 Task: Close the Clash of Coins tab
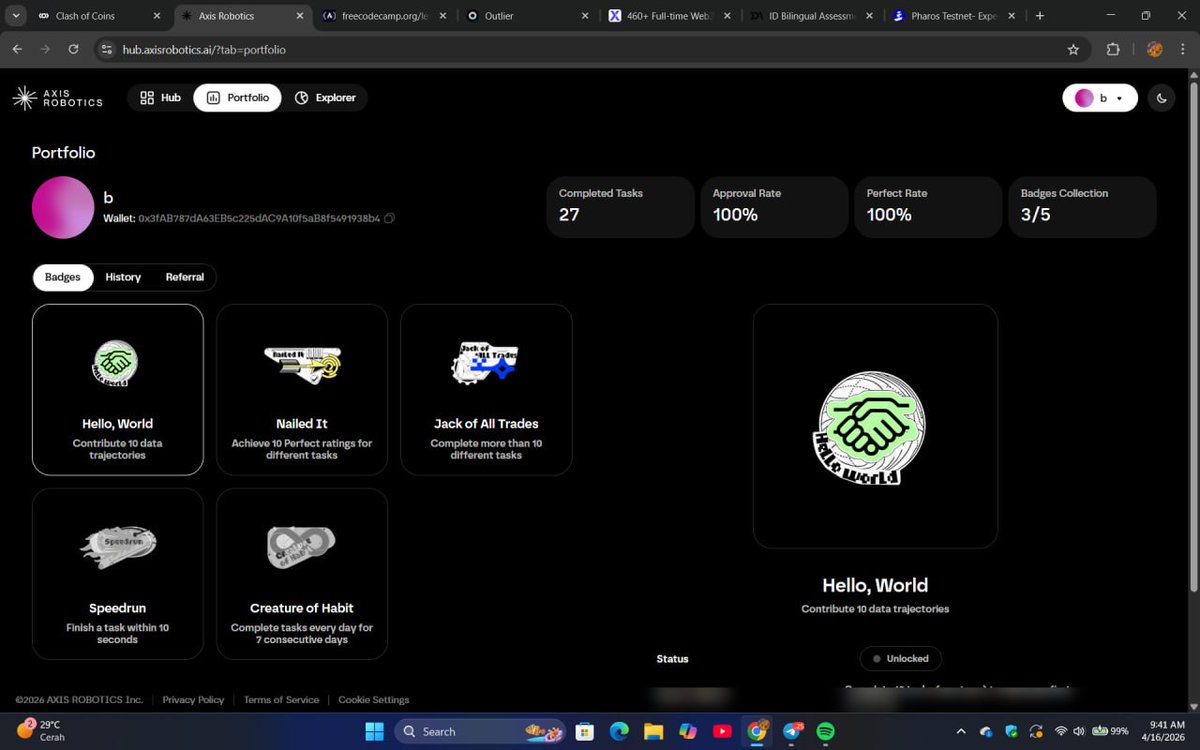157,16
